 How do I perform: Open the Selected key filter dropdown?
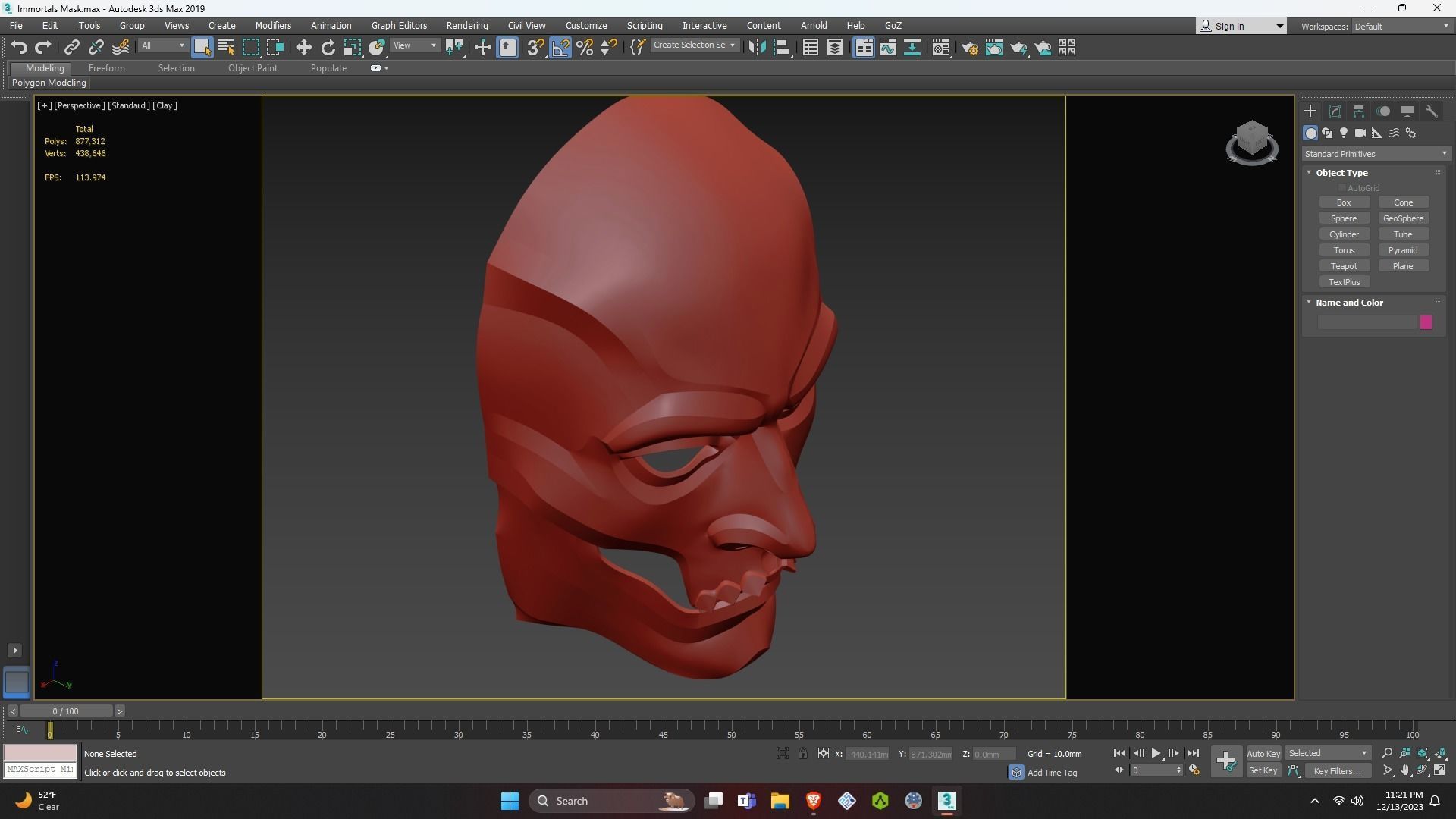(1328, 753)
